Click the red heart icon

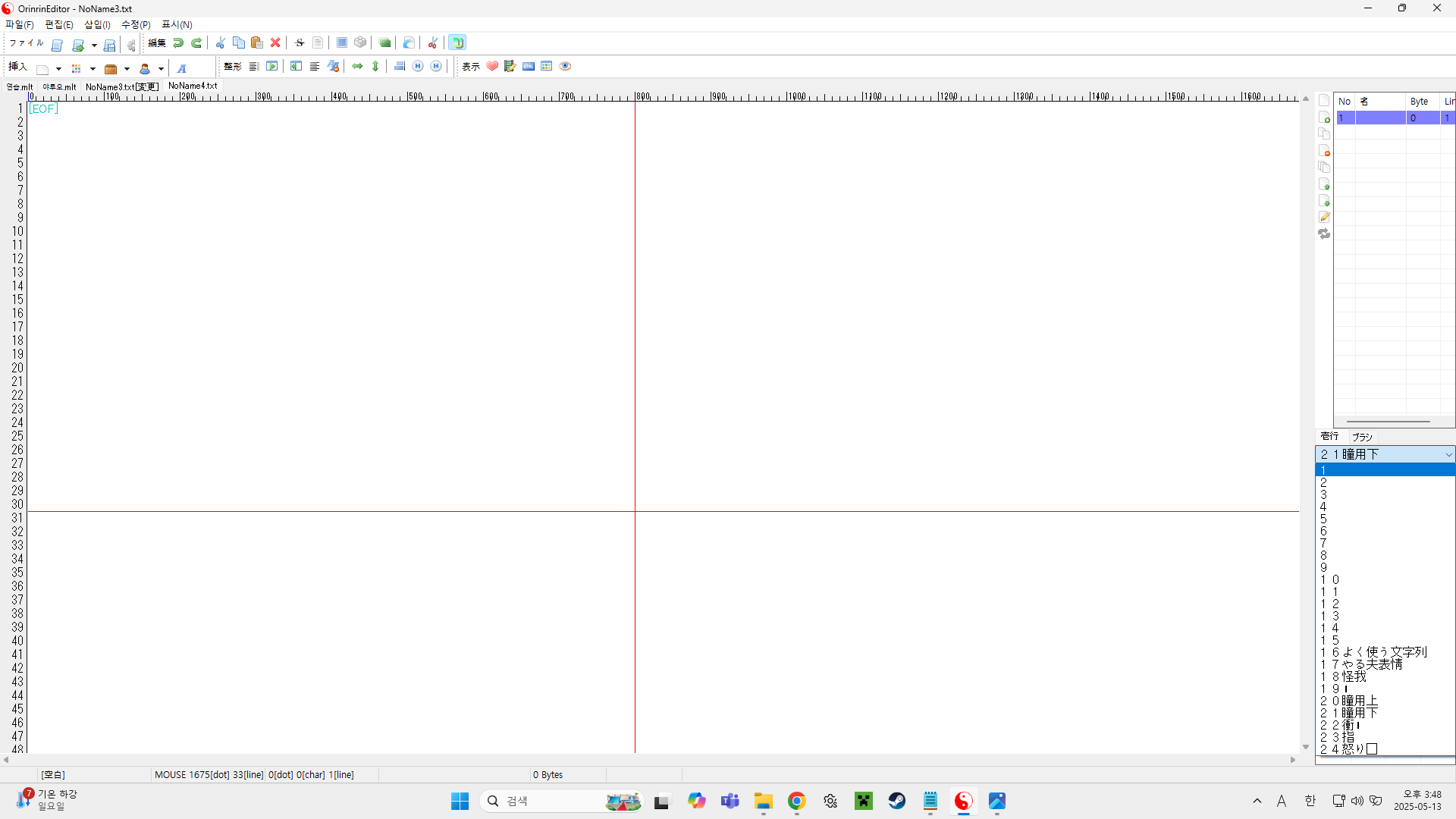coord(492,67)
